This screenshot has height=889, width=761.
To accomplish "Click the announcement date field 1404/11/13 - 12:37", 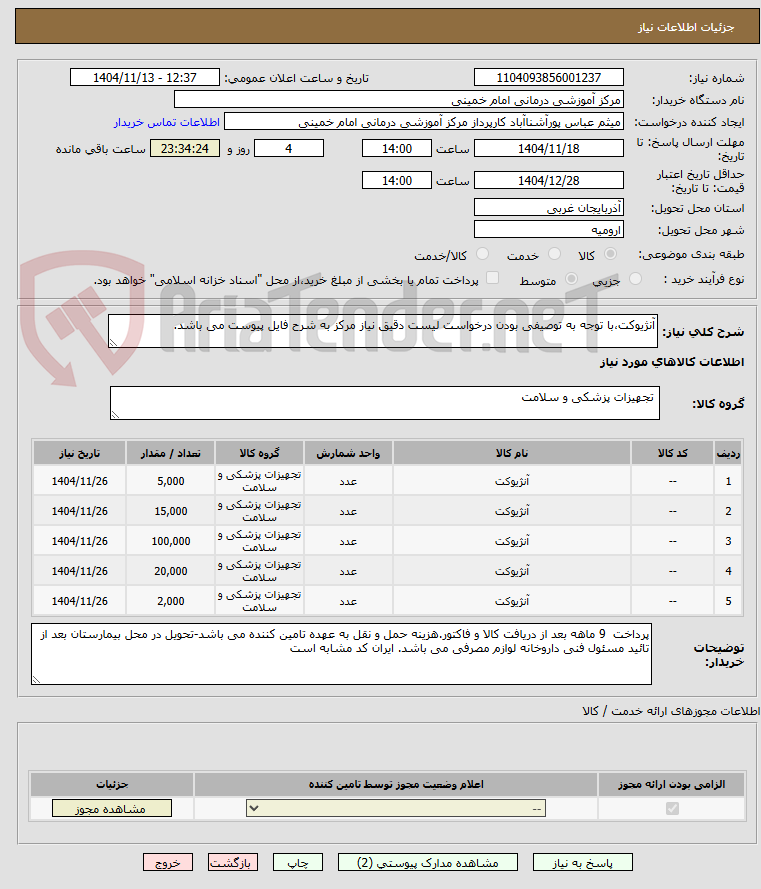I will 145,78.
